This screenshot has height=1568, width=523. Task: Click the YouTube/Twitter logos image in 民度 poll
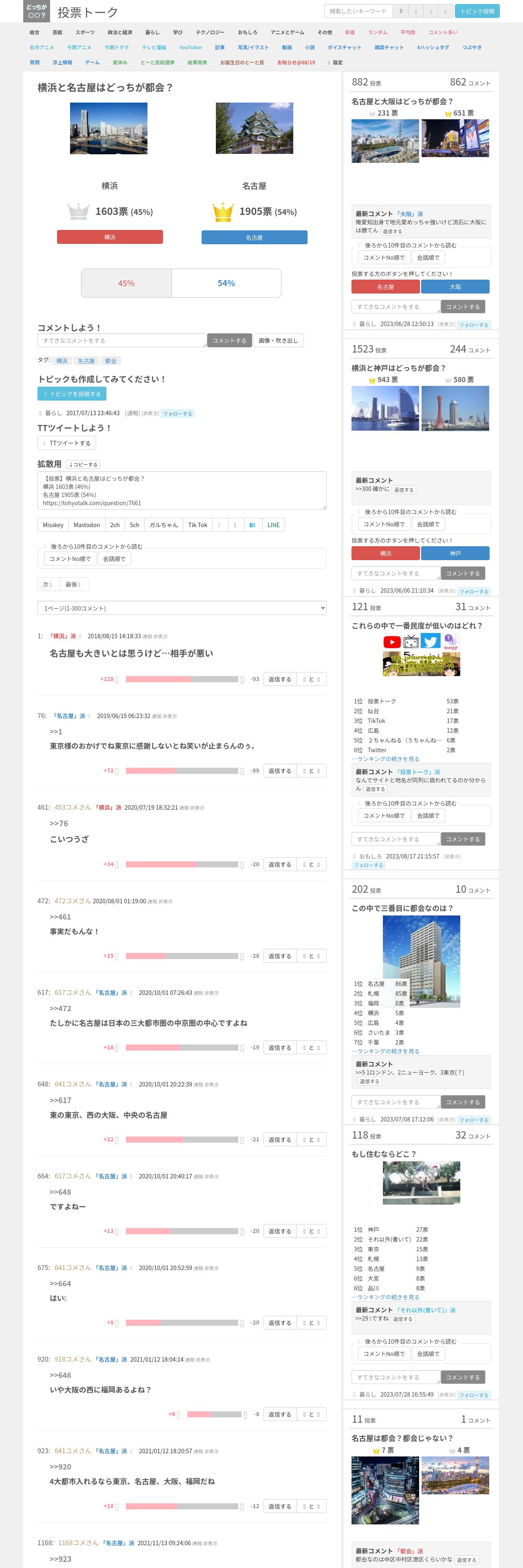pyautogui.click(x=421, y=654)
